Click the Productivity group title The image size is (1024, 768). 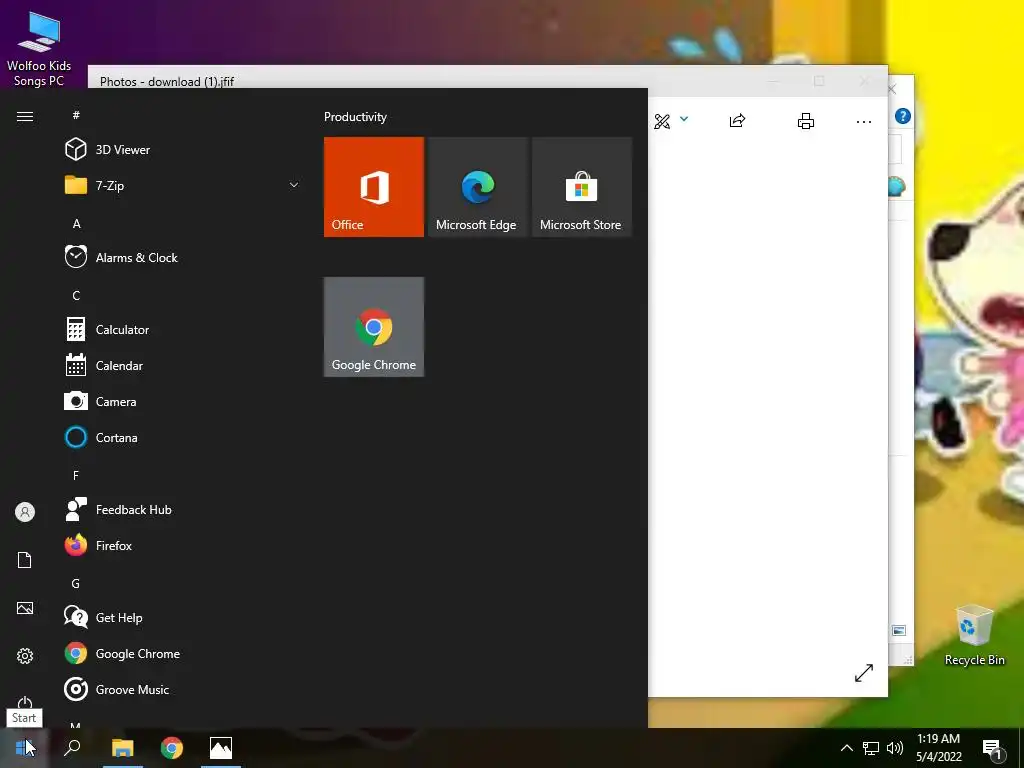[x=355, y=117]
